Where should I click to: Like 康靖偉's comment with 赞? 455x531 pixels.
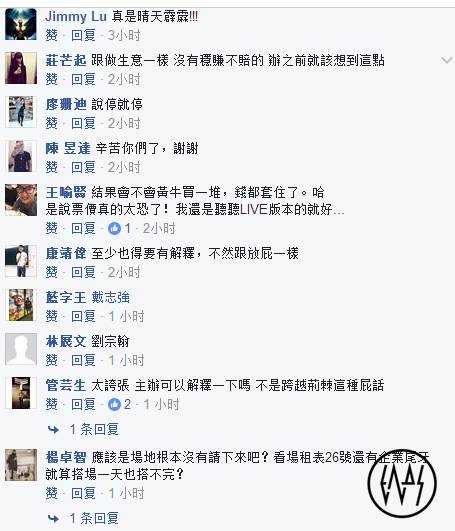click(51, 272)
